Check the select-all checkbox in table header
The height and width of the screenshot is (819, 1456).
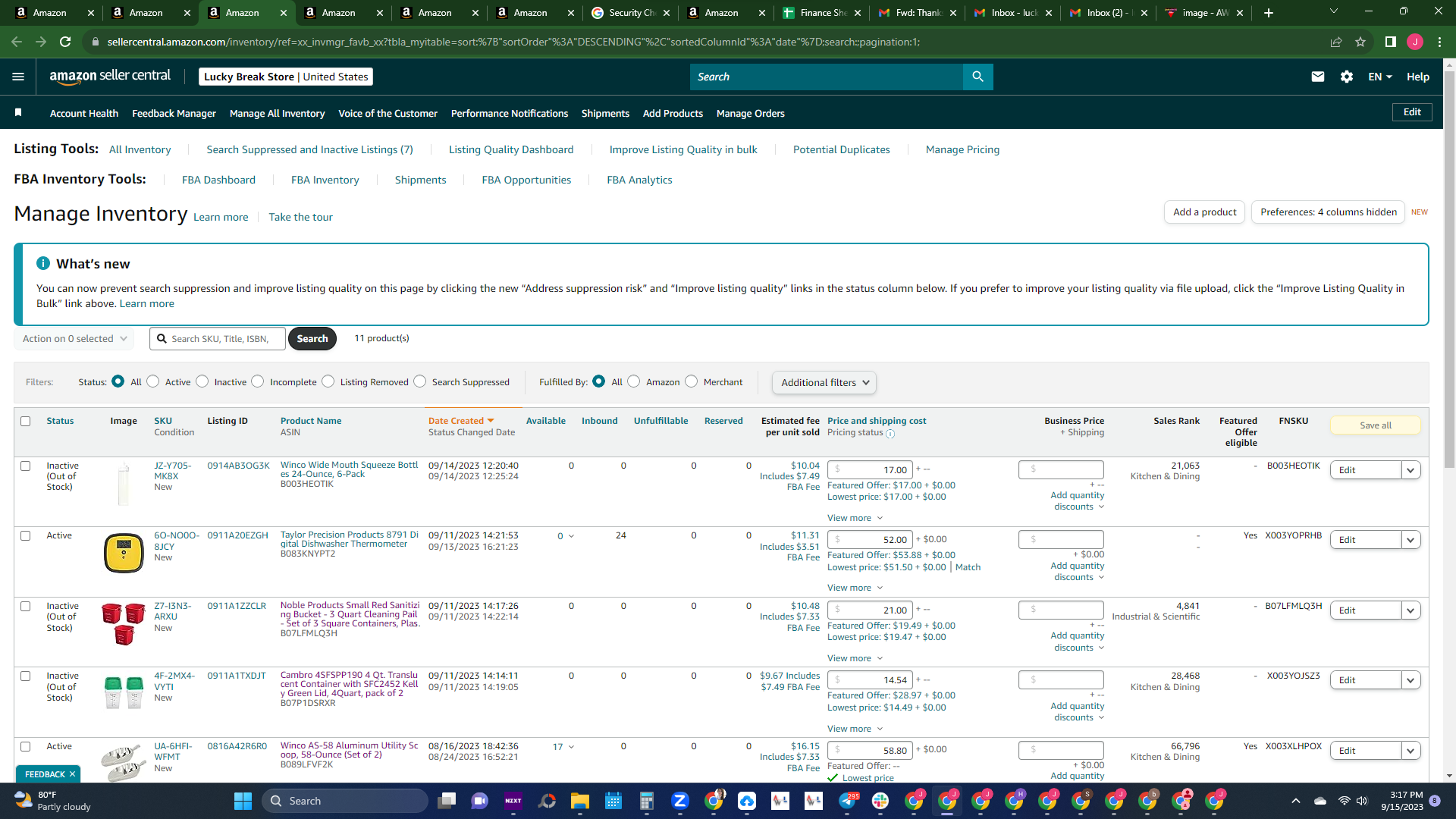(x=26, y=421)
